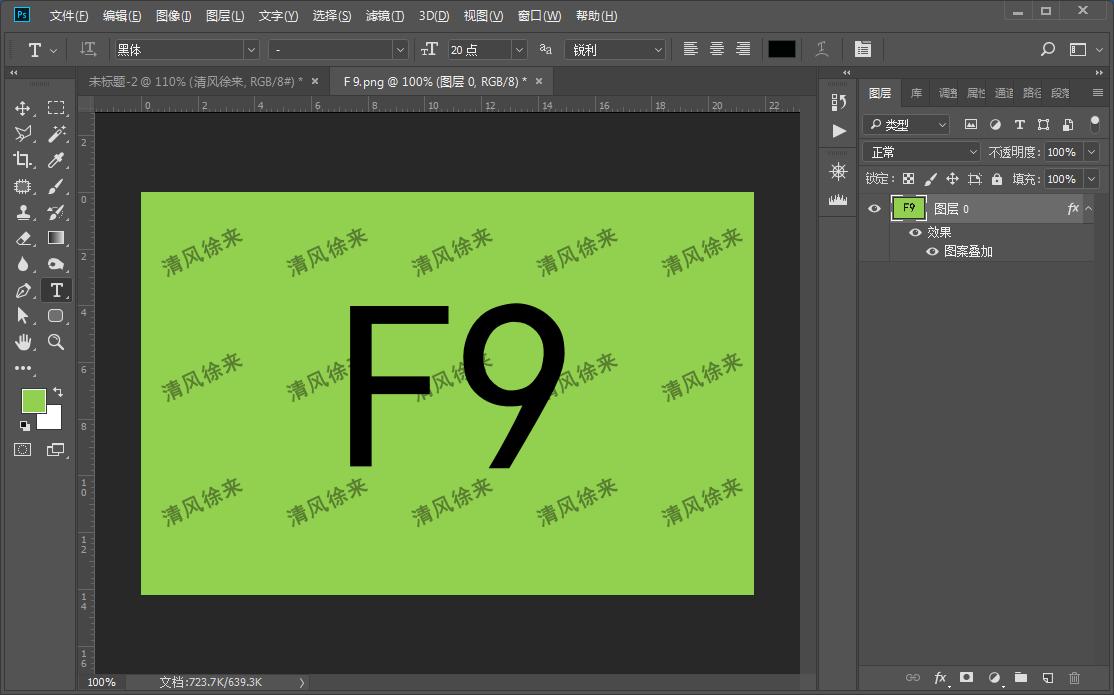Open the Add layer mask icon

(x=967, y=678)
